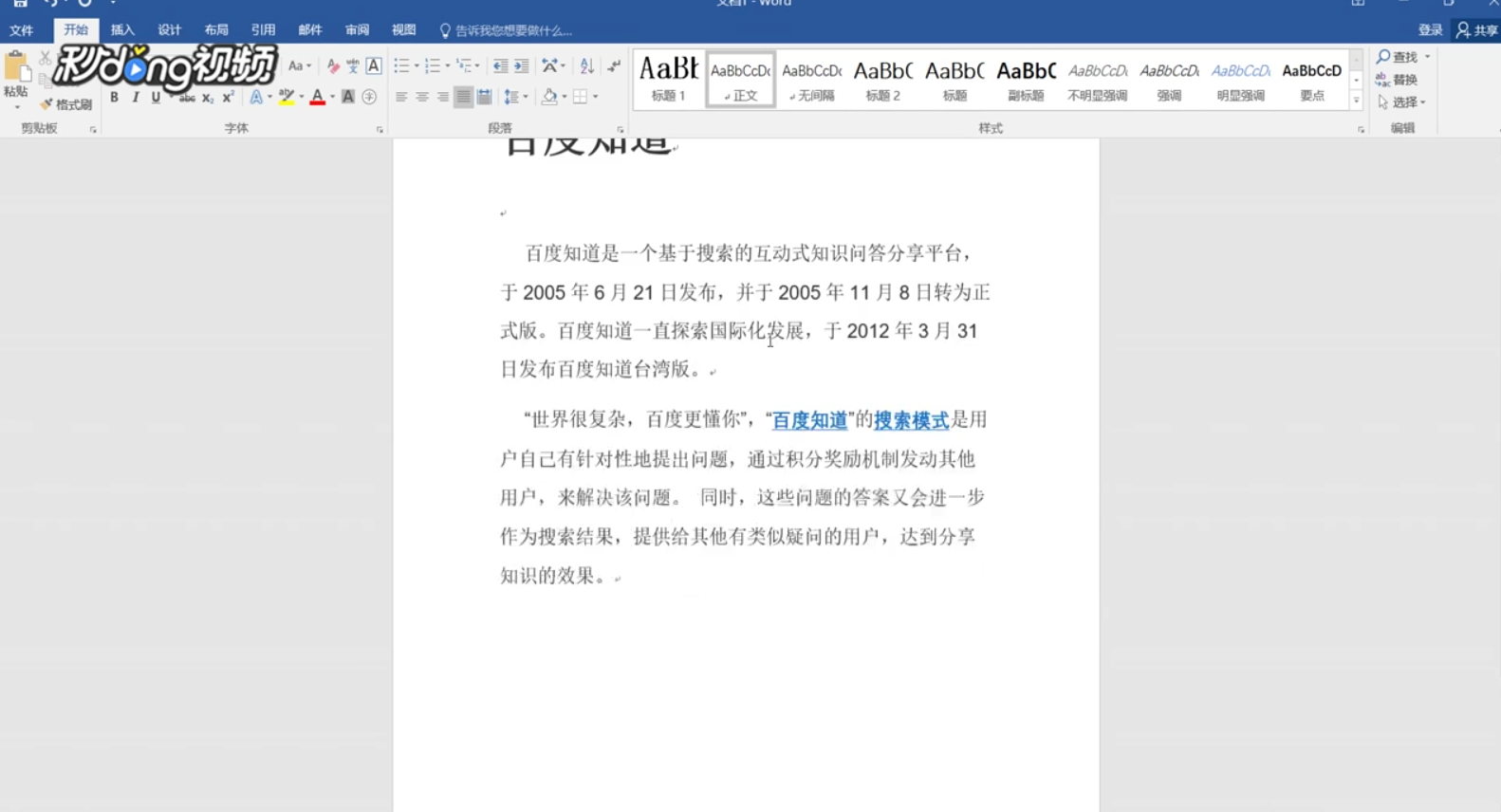Viewport: 1501px width, 812px height.
Task: Apply No Spacing (无间隔) style
Action: tap(811, 79)
